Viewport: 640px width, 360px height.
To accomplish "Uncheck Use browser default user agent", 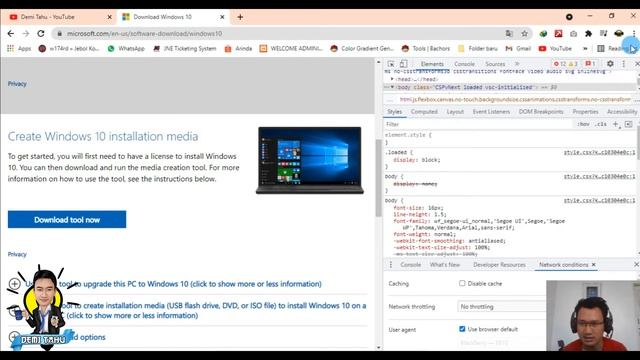I will point(462,329).
